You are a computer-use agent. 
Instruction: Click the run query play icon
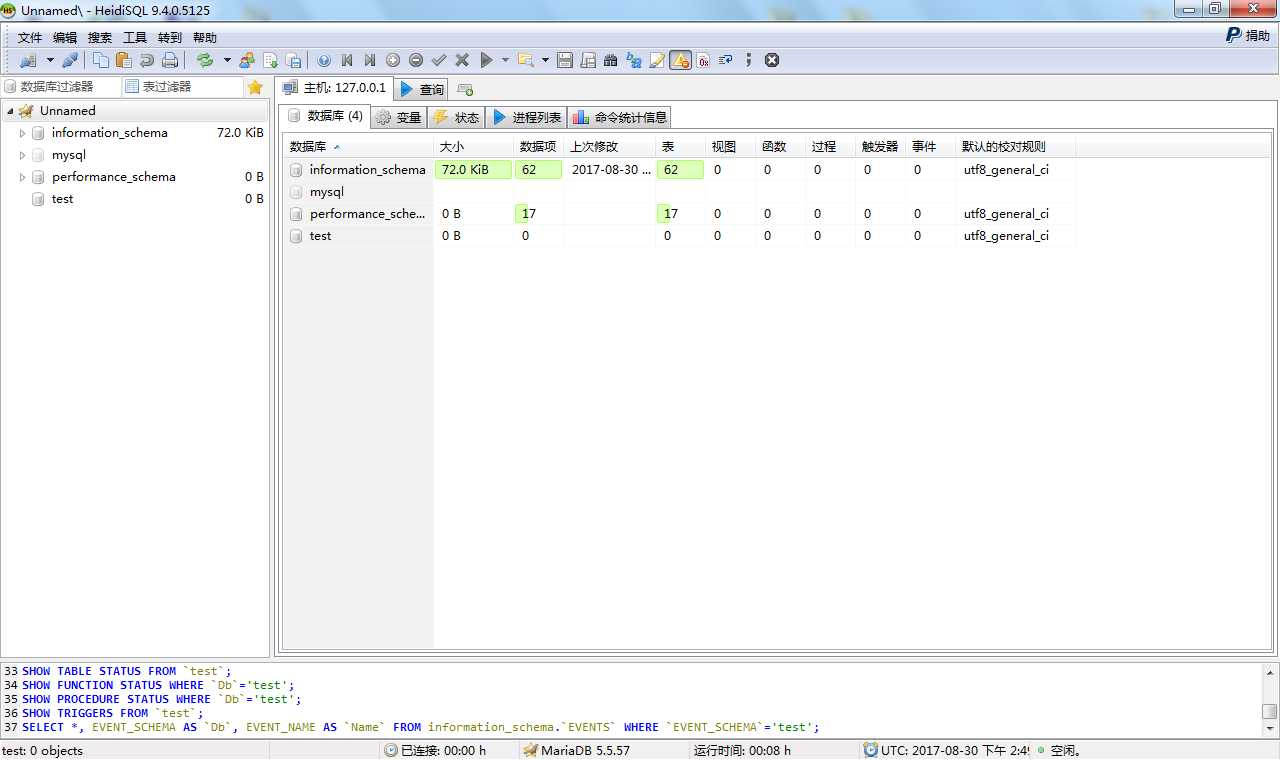(x=486, y=60)
